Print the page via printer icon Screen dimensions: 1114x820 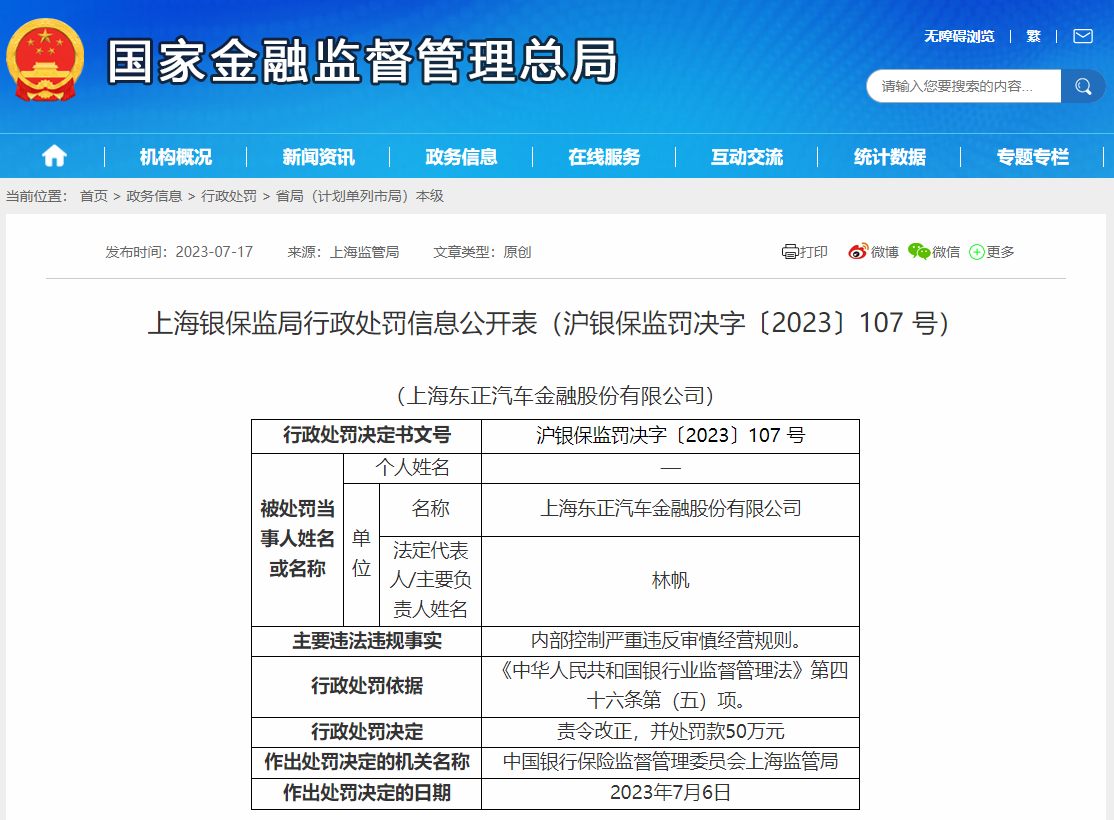point(804,252)
